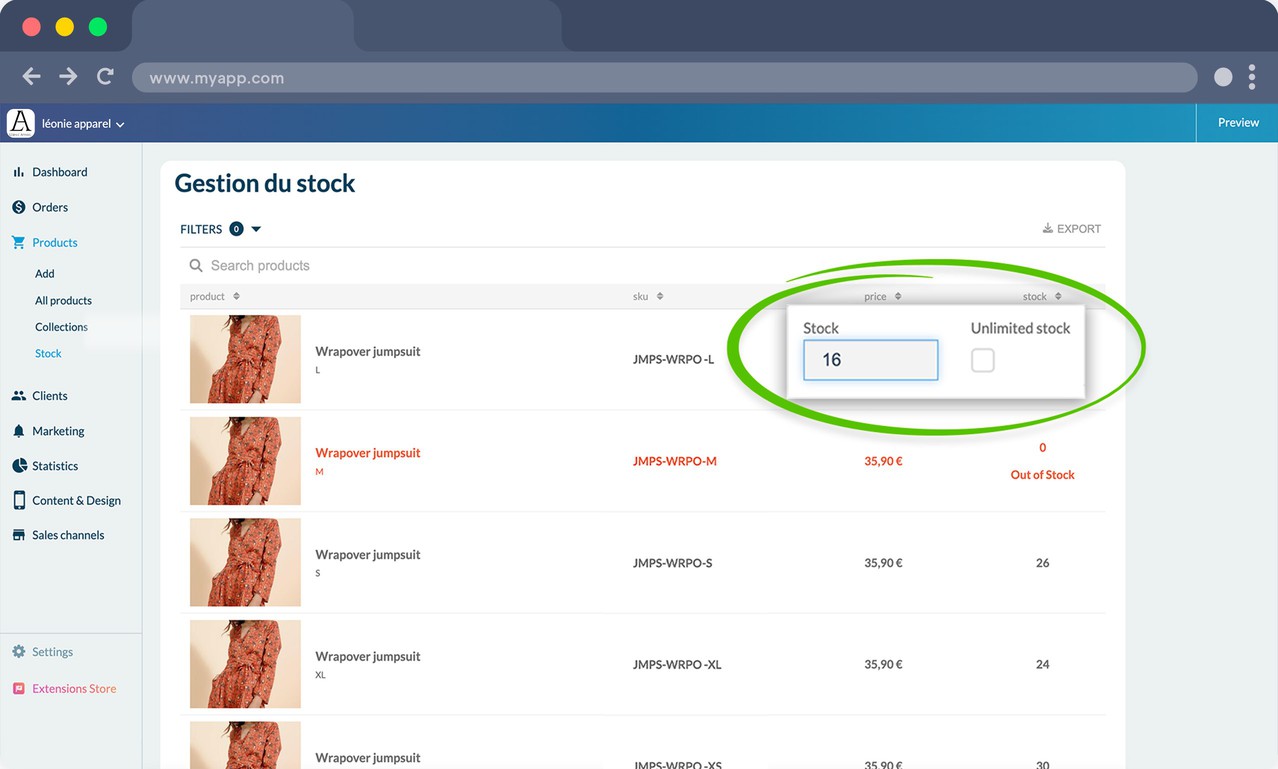The image size is (1278, 769).
Task: Click the Sales channels store icon
Action: click(x=18, y=535)
